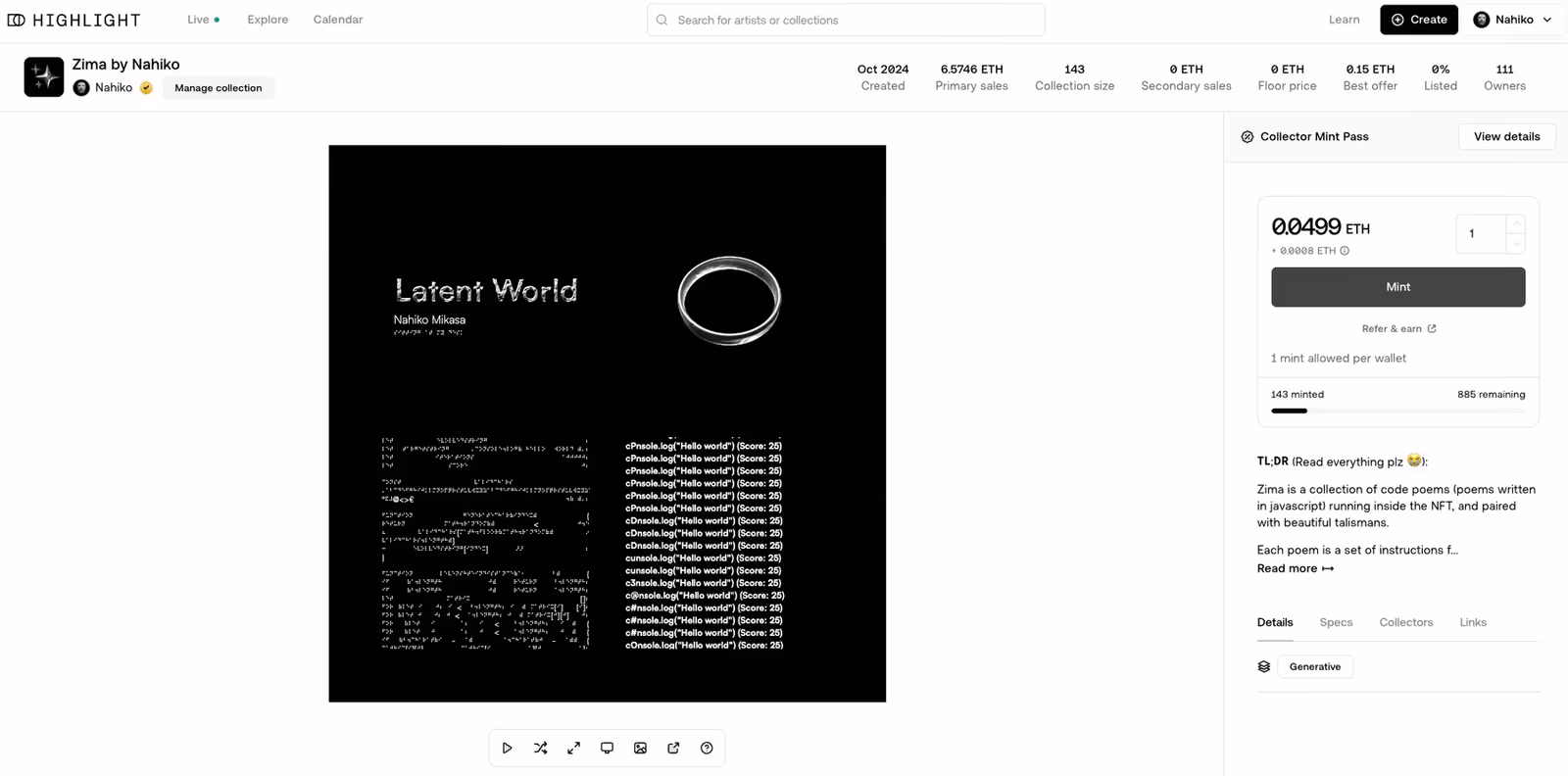Capture image with the picture icon

click(640, 748)
